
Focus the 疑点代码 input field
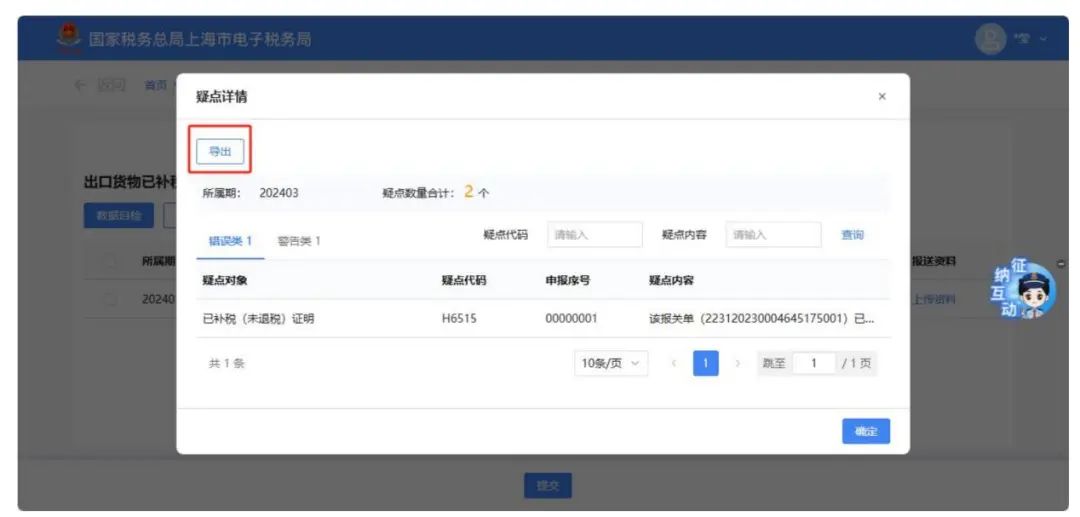coord(594,235)
